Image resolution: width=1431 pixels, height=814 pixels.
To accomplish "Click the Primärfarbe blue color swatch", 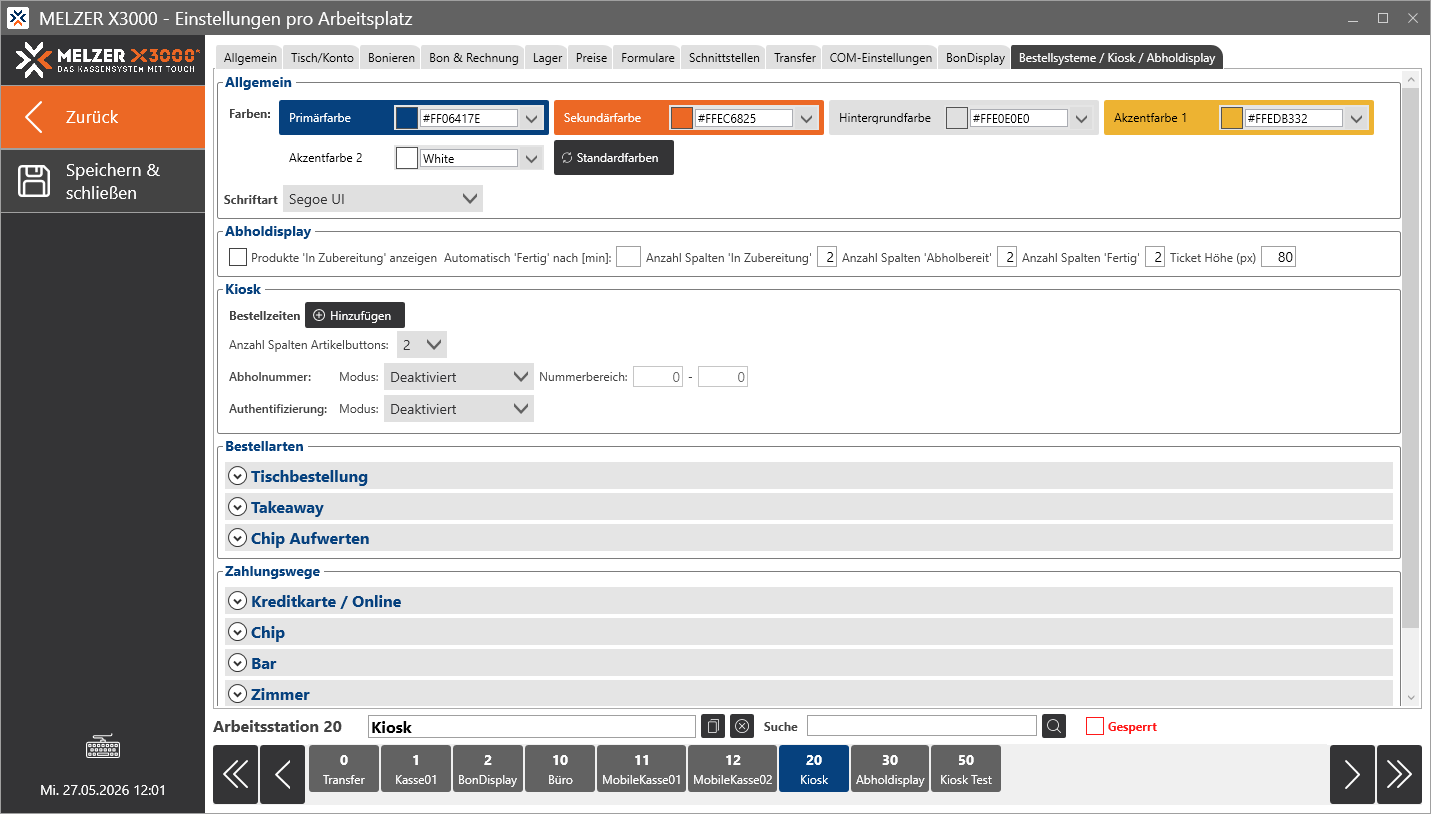I will (x=406, y=118).
